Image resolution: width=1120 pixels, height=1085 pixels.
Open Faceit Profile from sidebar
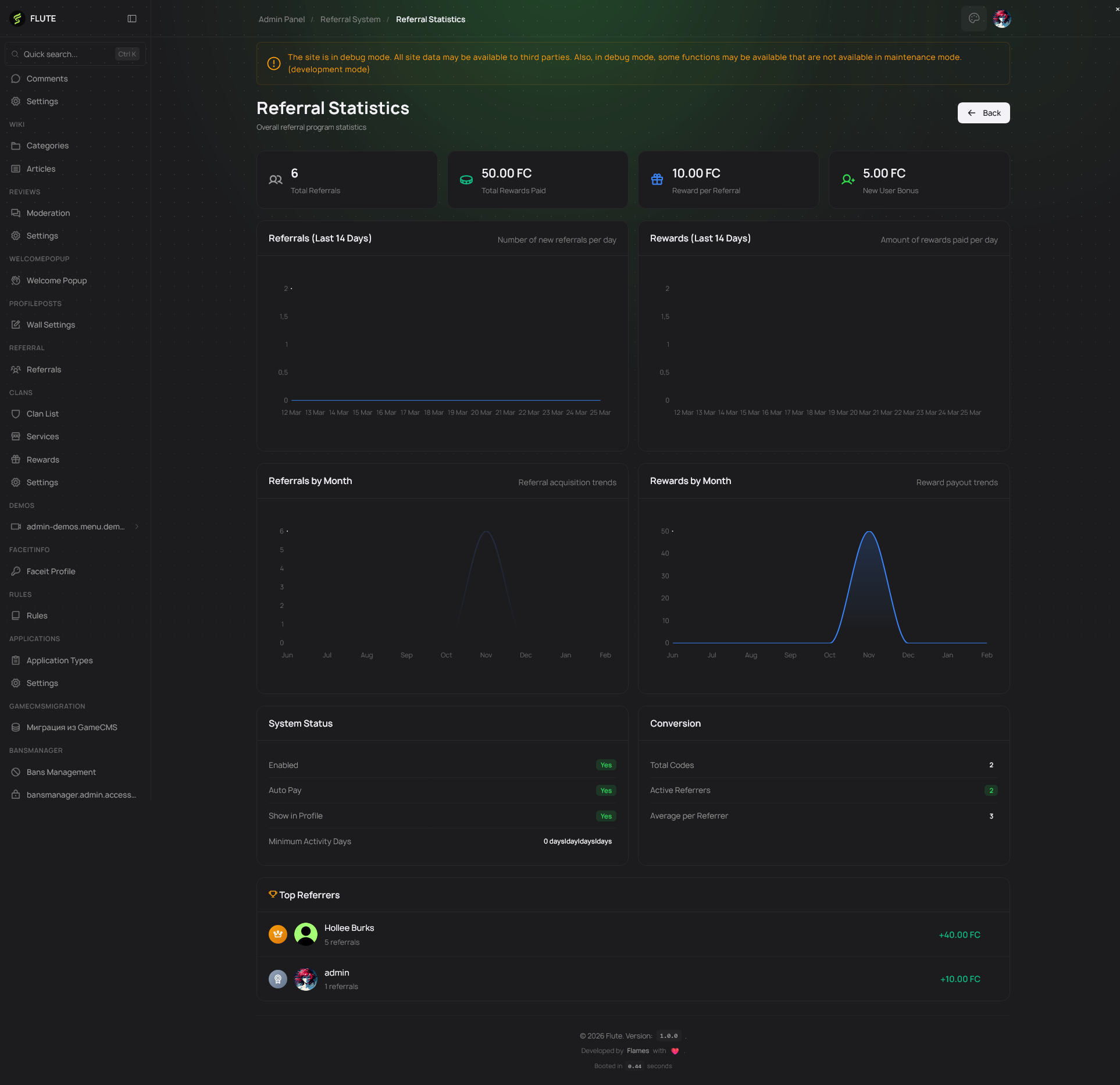[x=51, y=571]
